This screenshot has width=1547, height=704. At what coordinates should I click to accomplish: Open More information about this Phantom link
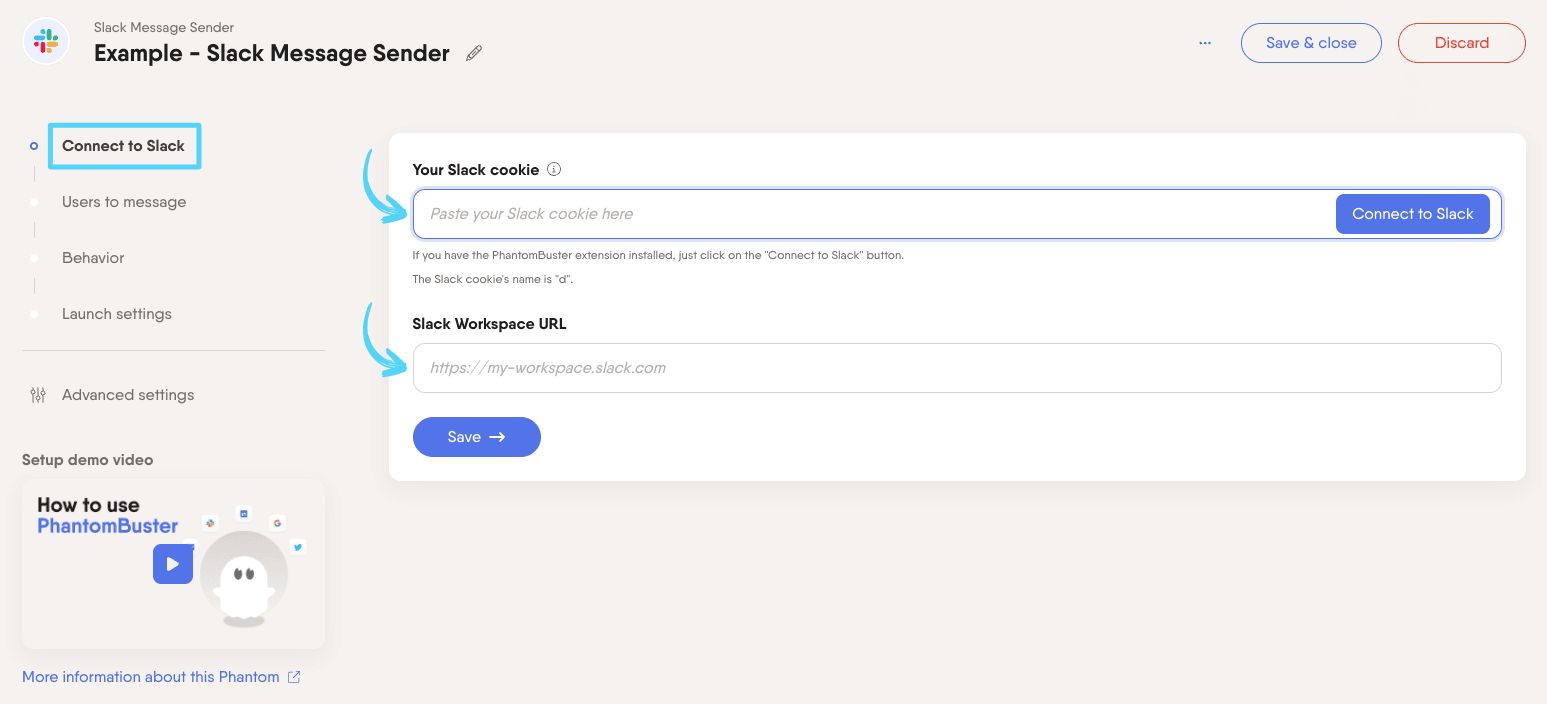coord(151,677)
